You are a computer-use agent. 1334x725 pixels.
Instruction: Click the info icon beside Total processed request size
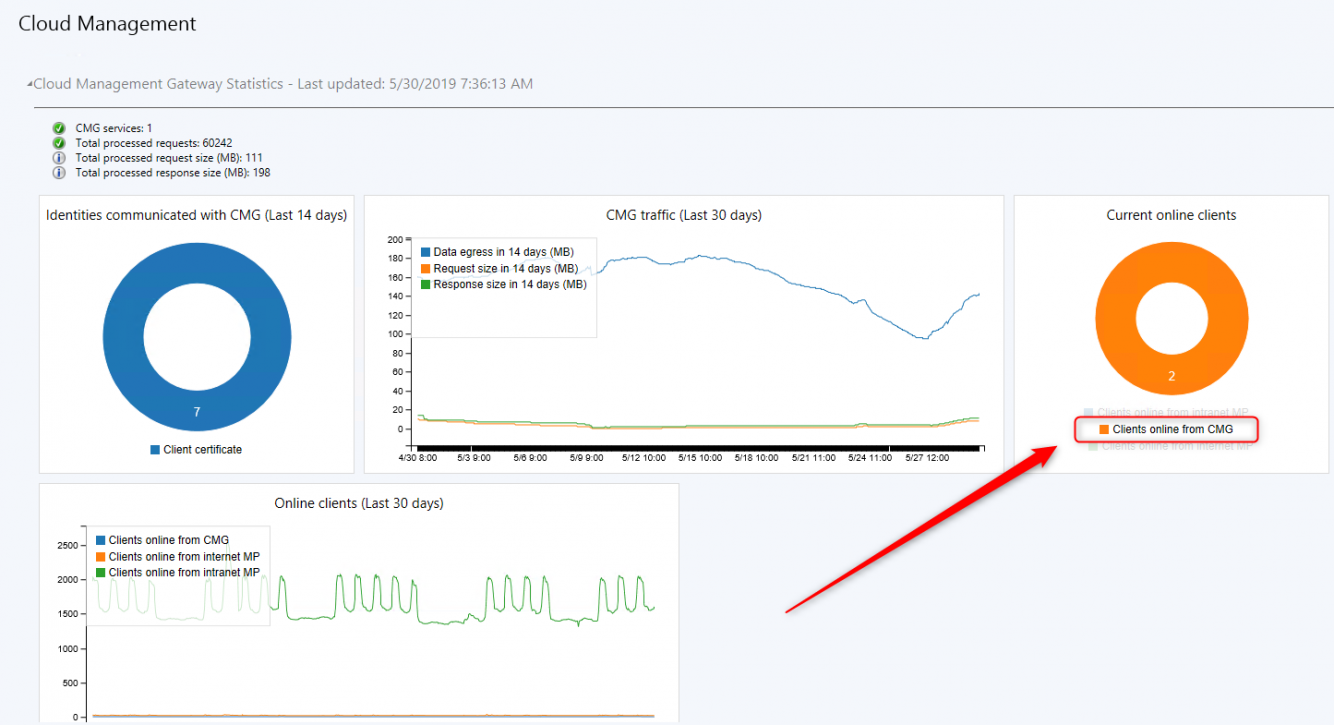(x=59, y=158)
